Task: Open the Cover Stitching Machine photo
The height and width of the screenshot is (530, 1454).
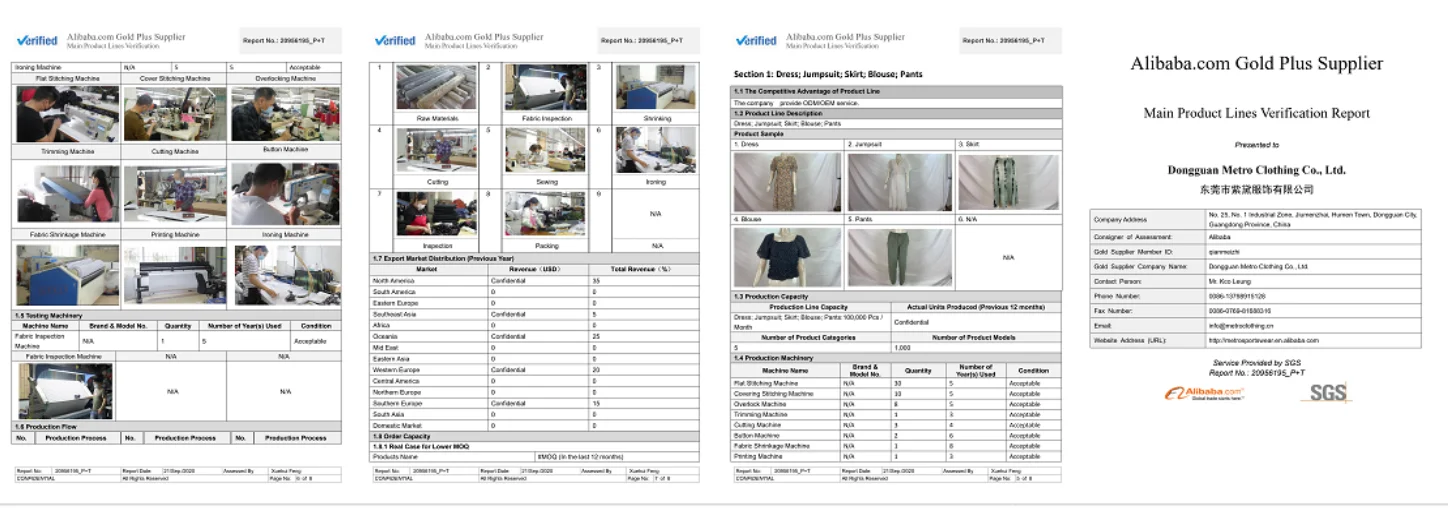Action: [175, 114]
